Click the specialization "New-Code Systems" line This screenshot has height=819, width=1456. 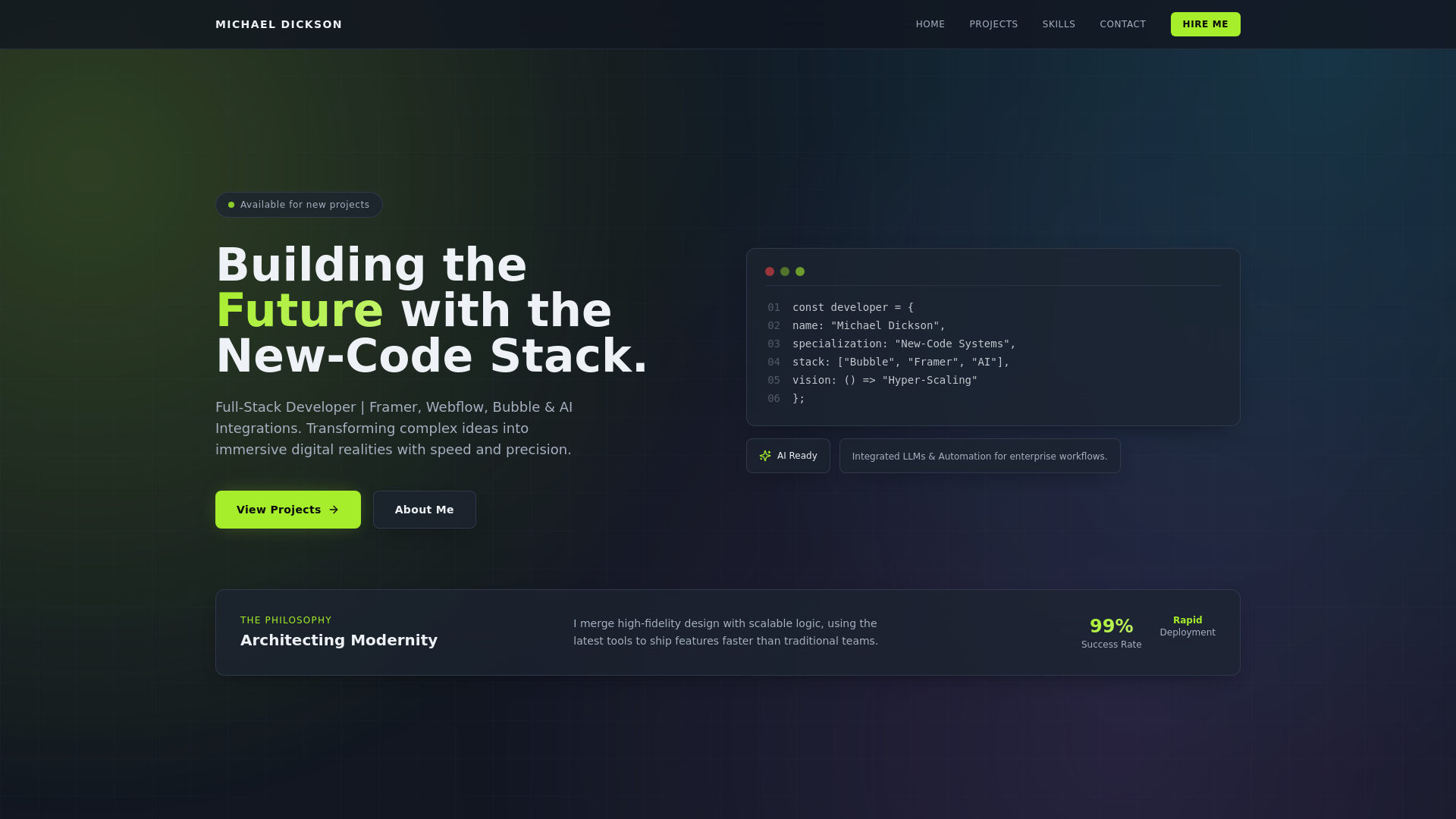point(904,344)
